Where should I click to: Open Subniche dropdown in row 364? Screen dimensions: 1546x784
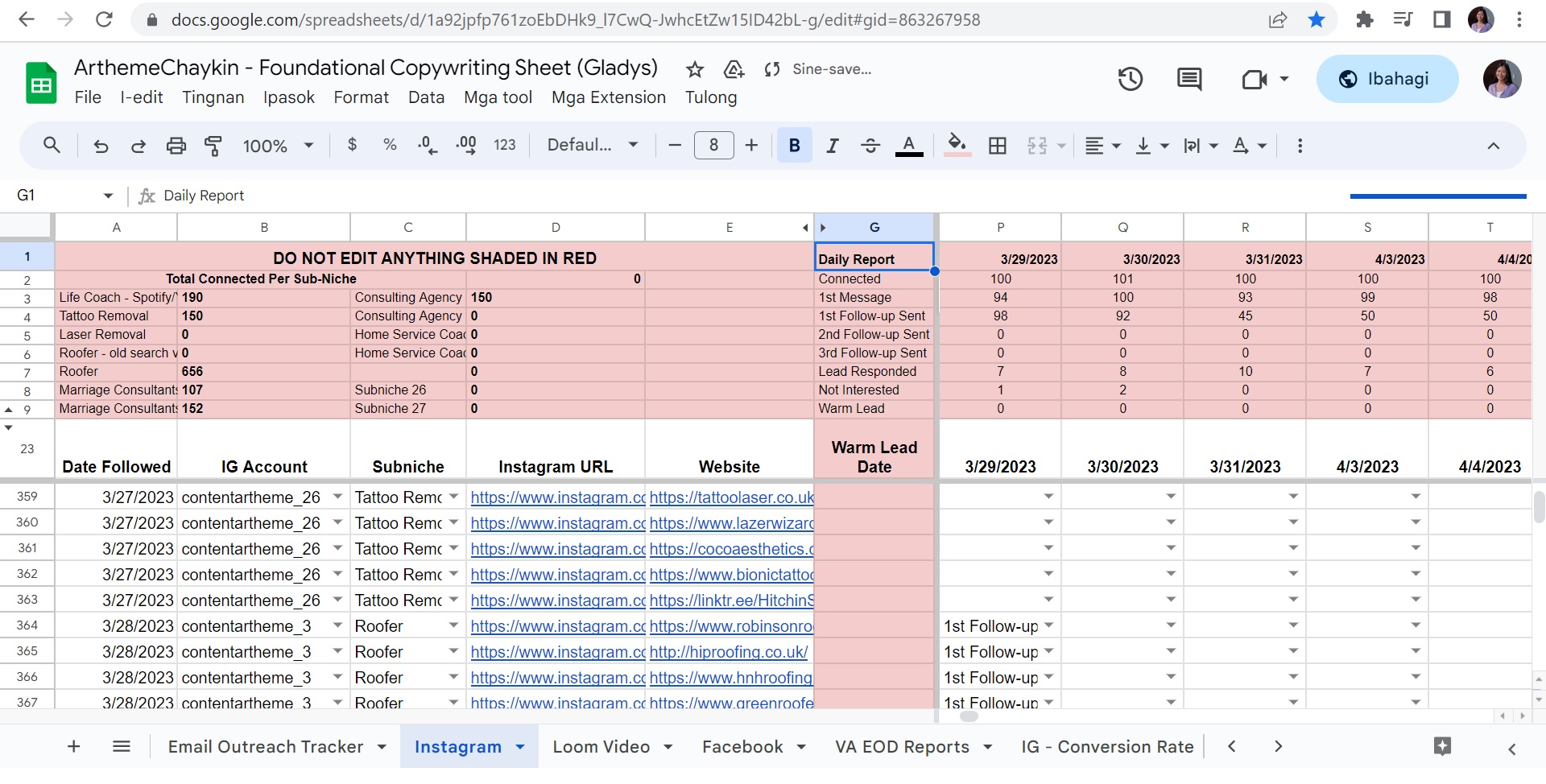click(453, 626)
